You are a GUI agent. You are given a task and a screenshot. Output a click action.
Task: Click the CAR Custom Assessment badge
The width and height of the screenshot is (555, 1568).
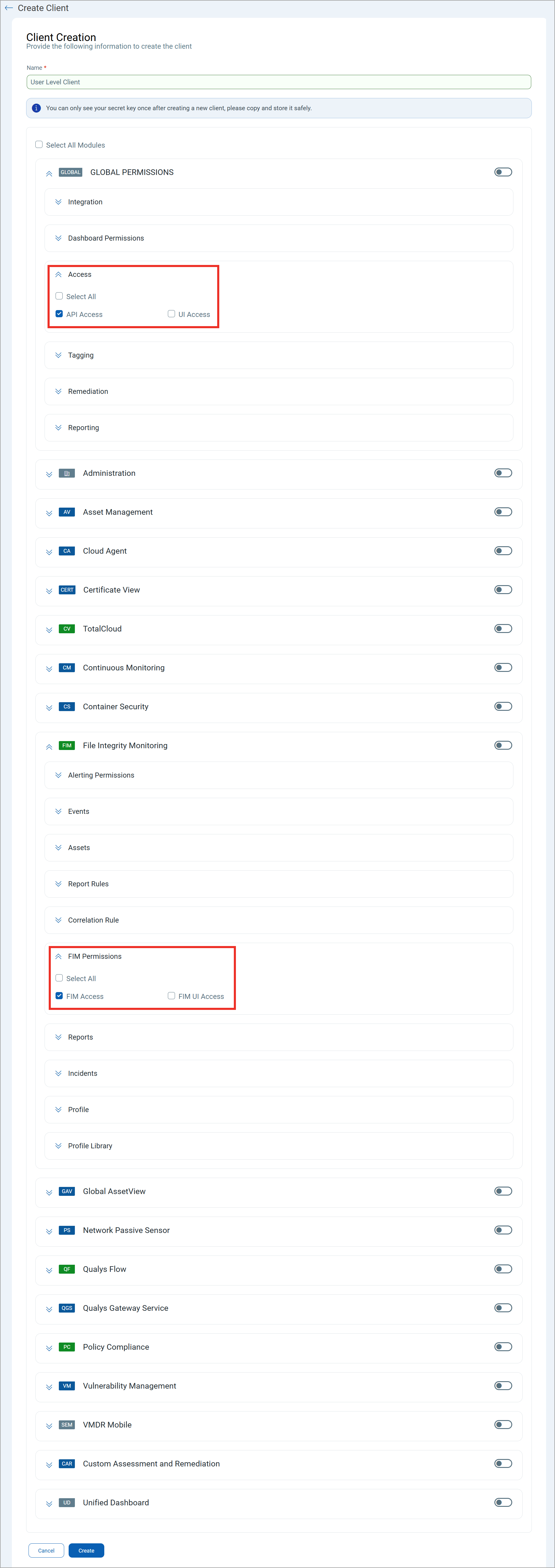point(67,1464)
